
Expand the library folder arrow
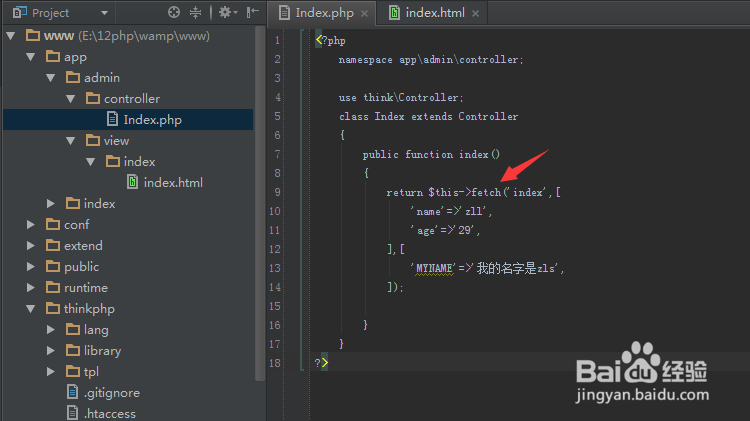tap(51, 351)
